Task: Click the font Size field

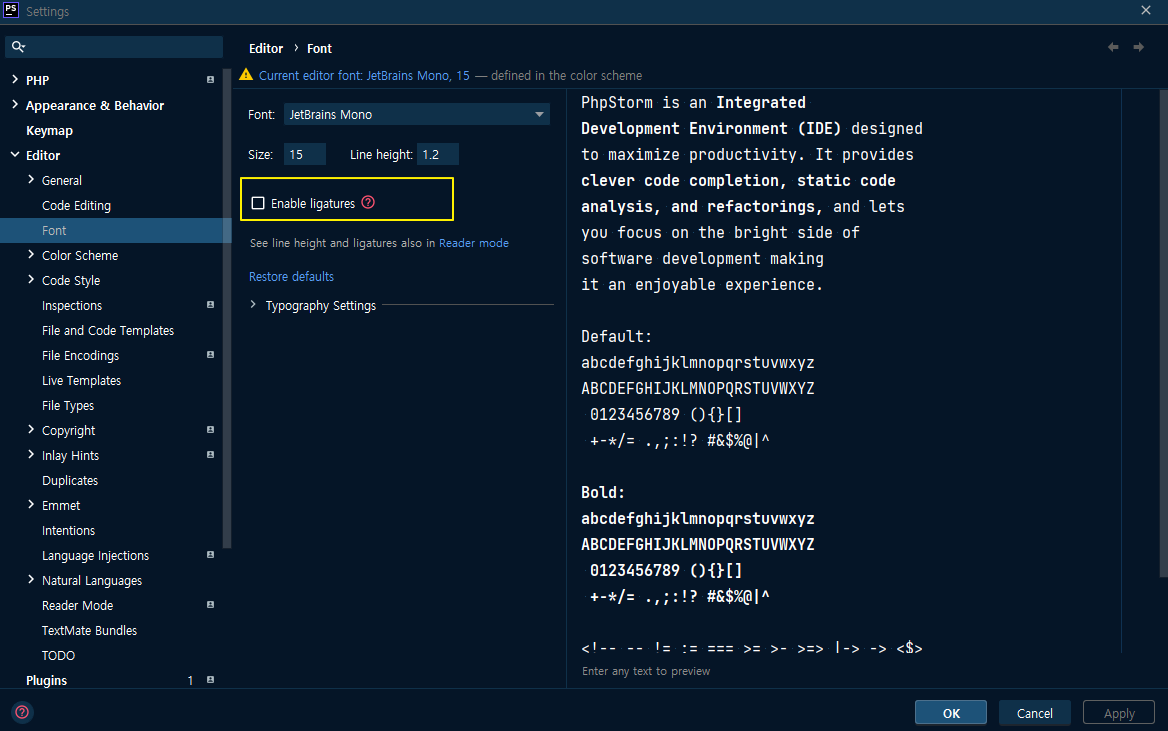Action: (305, 154)
